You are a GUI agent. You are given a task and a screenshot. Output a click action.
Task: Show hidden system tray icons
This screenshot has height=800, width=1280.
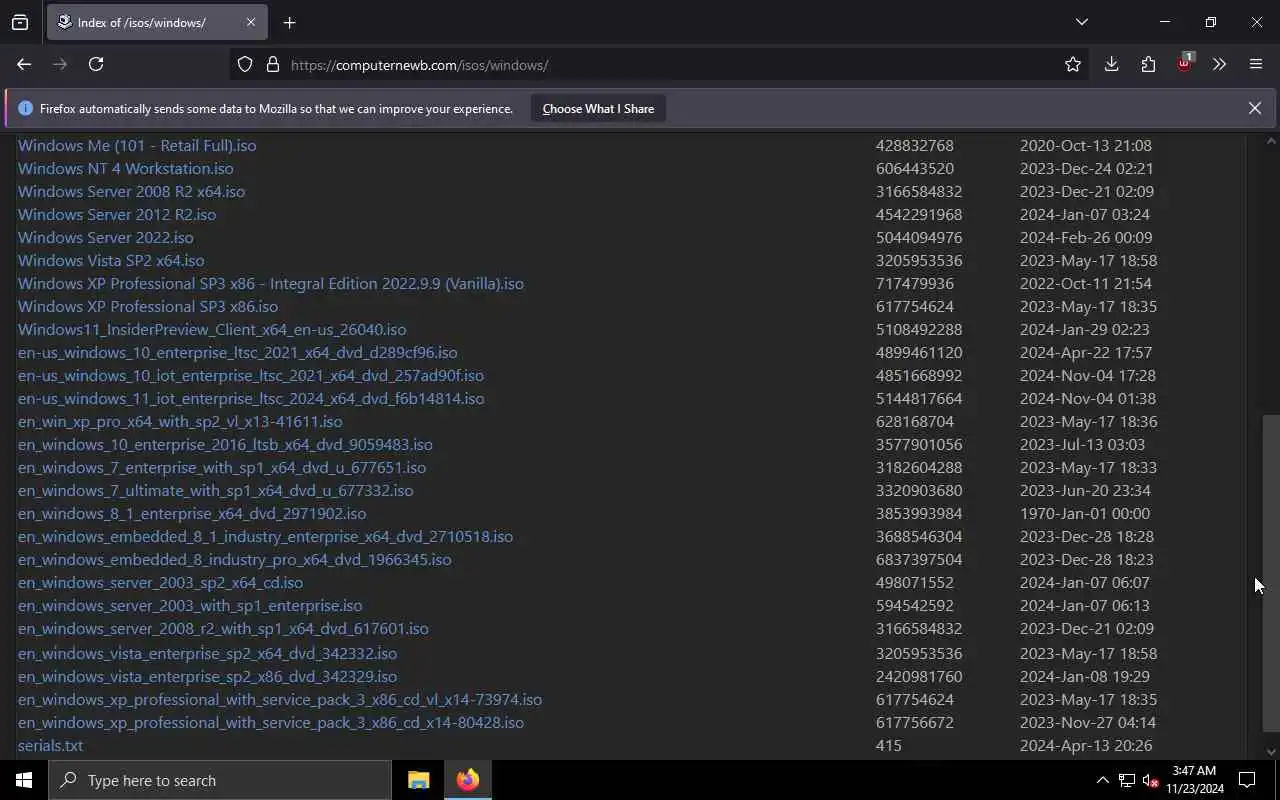1102,780
